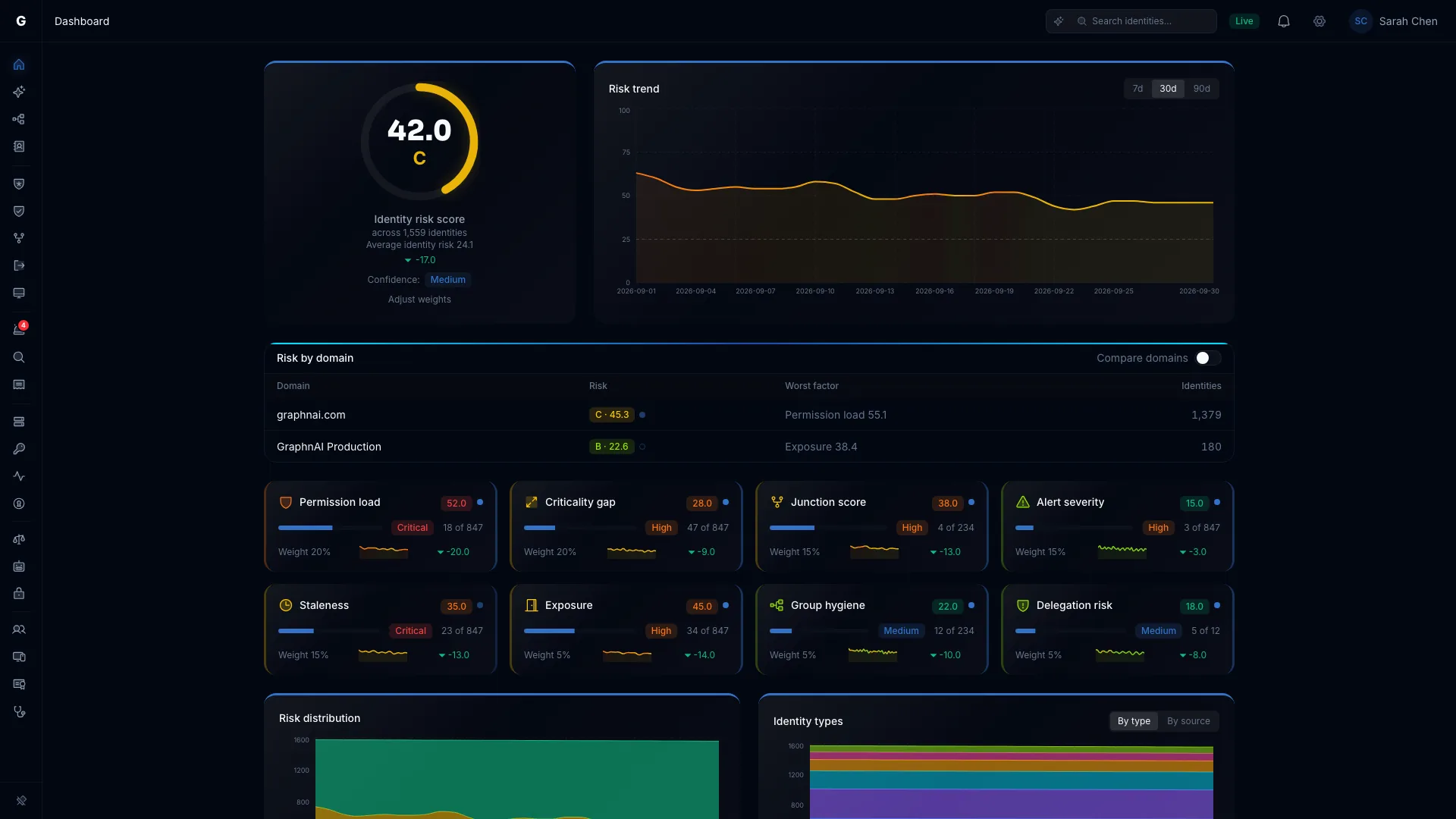
Task: Switch Identity types to By type
Action: point(1134,721)
